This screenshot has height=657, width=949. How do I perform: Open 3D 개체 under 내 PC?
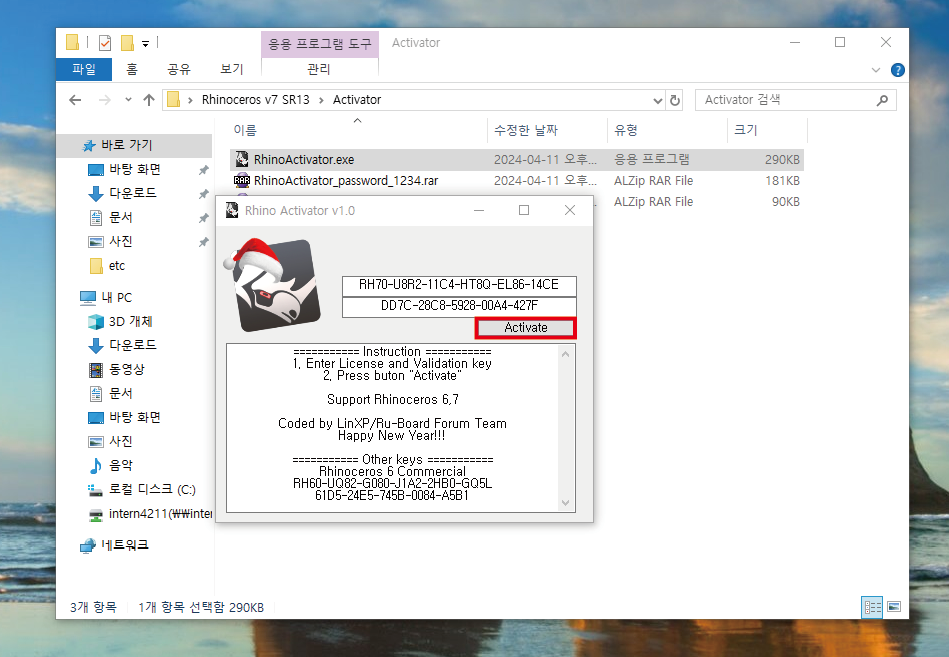point(130,321)
